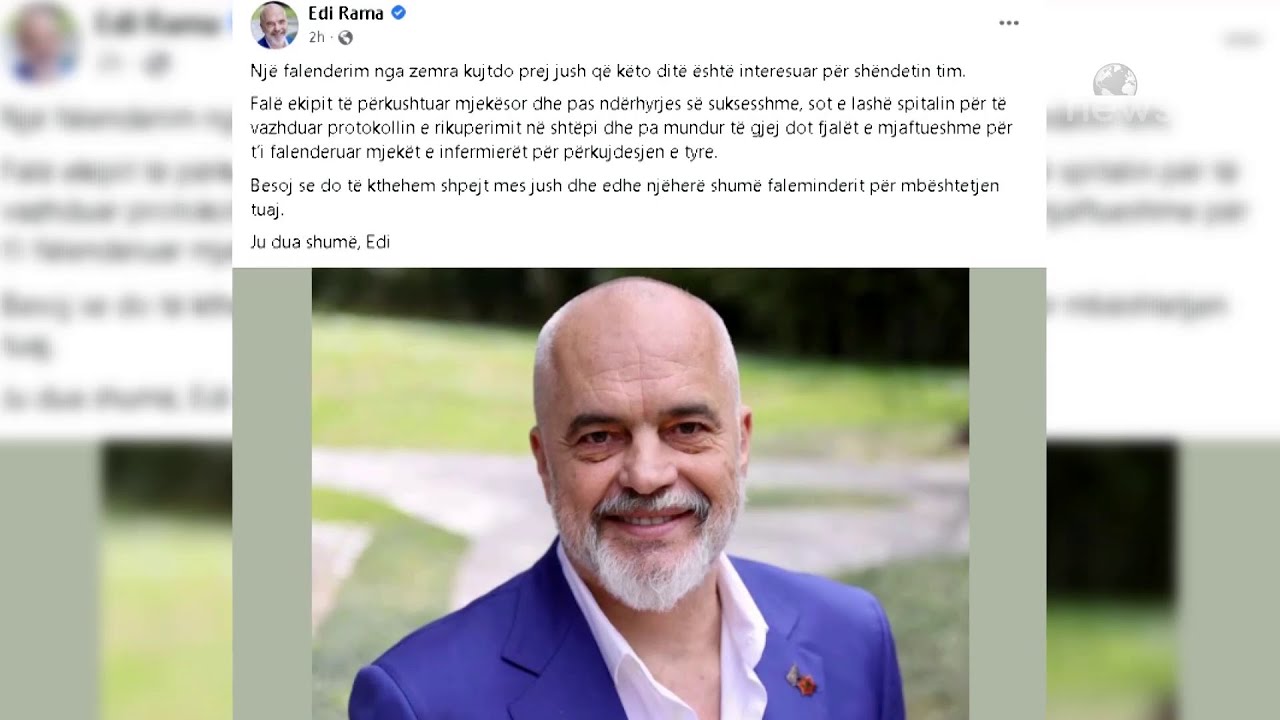Click the blurred background profile avatar at left
Screen dimensions: 1280x720
coord(40,40)
